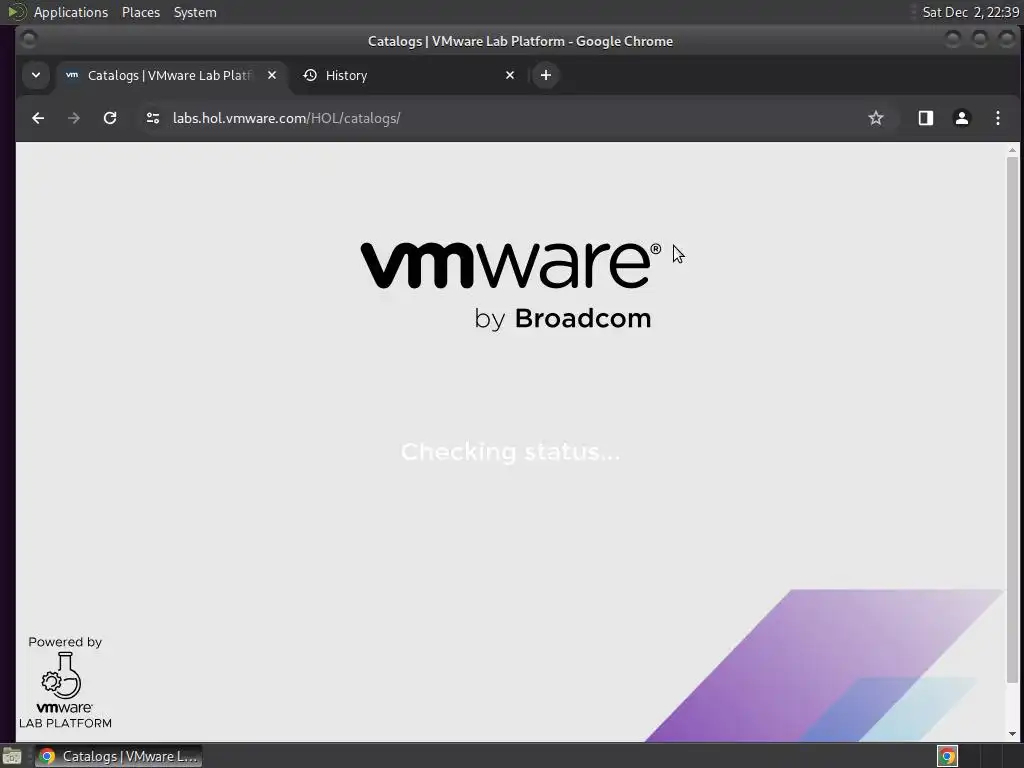This screenshot has height=768, width=1024.
Task: Click the address bar URL field
Action: coord(509,118)
